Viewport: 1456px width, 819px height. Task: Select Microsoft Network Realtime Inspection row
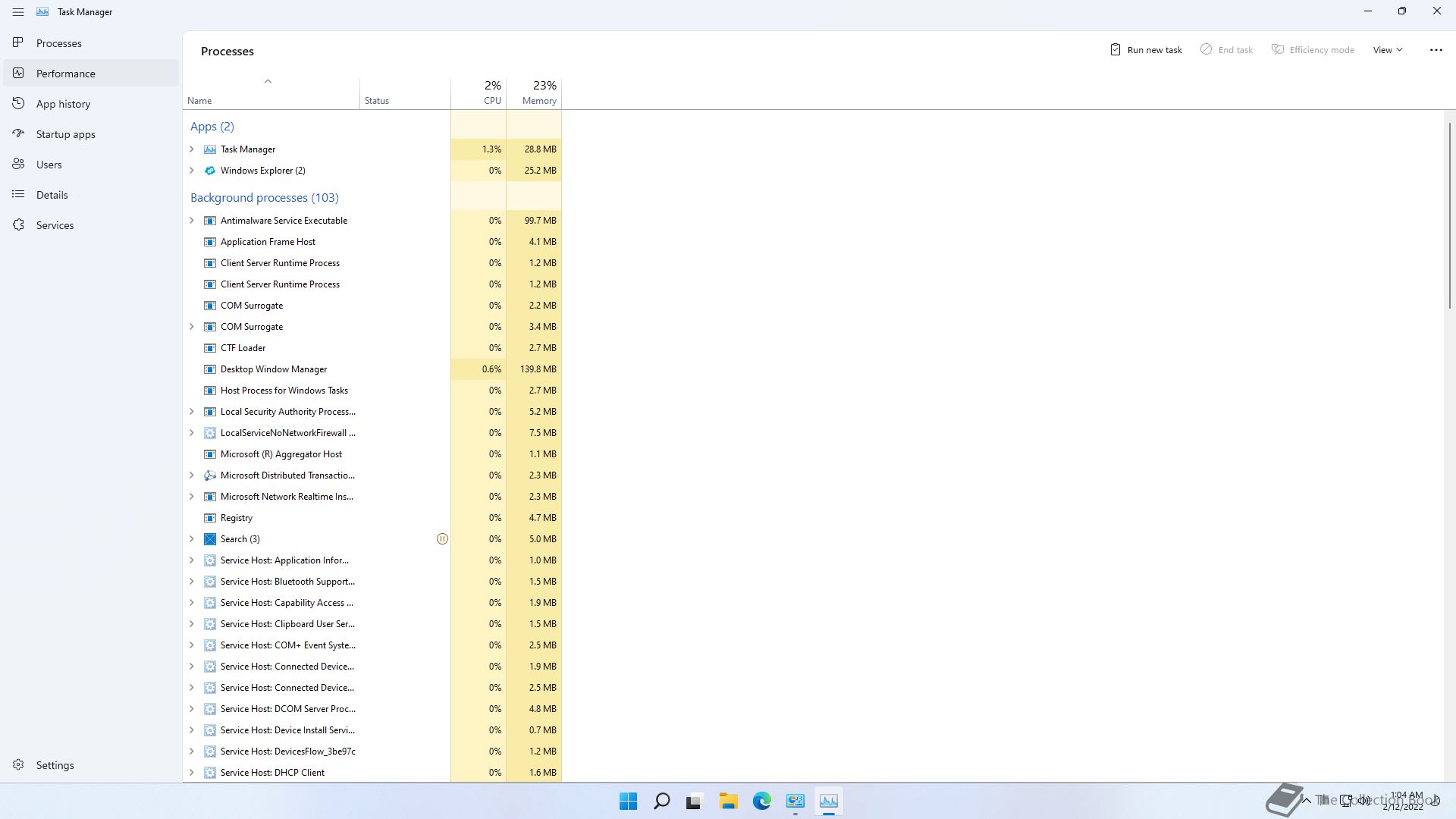pyautogui.click(x=372, y=497)
